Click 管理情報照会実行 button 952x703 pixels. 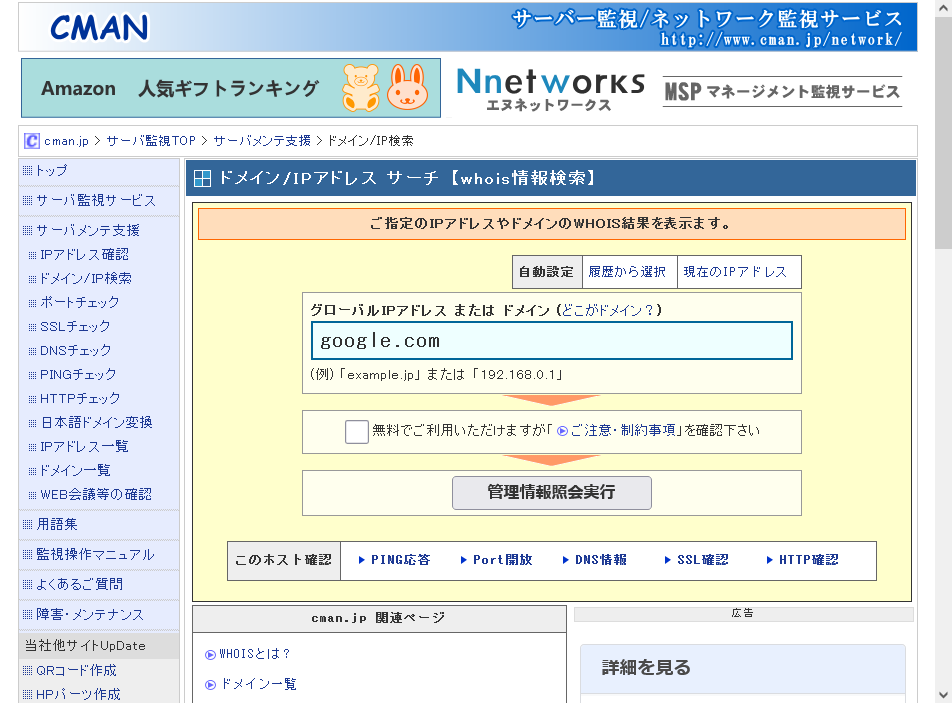(x=551, y=492)
